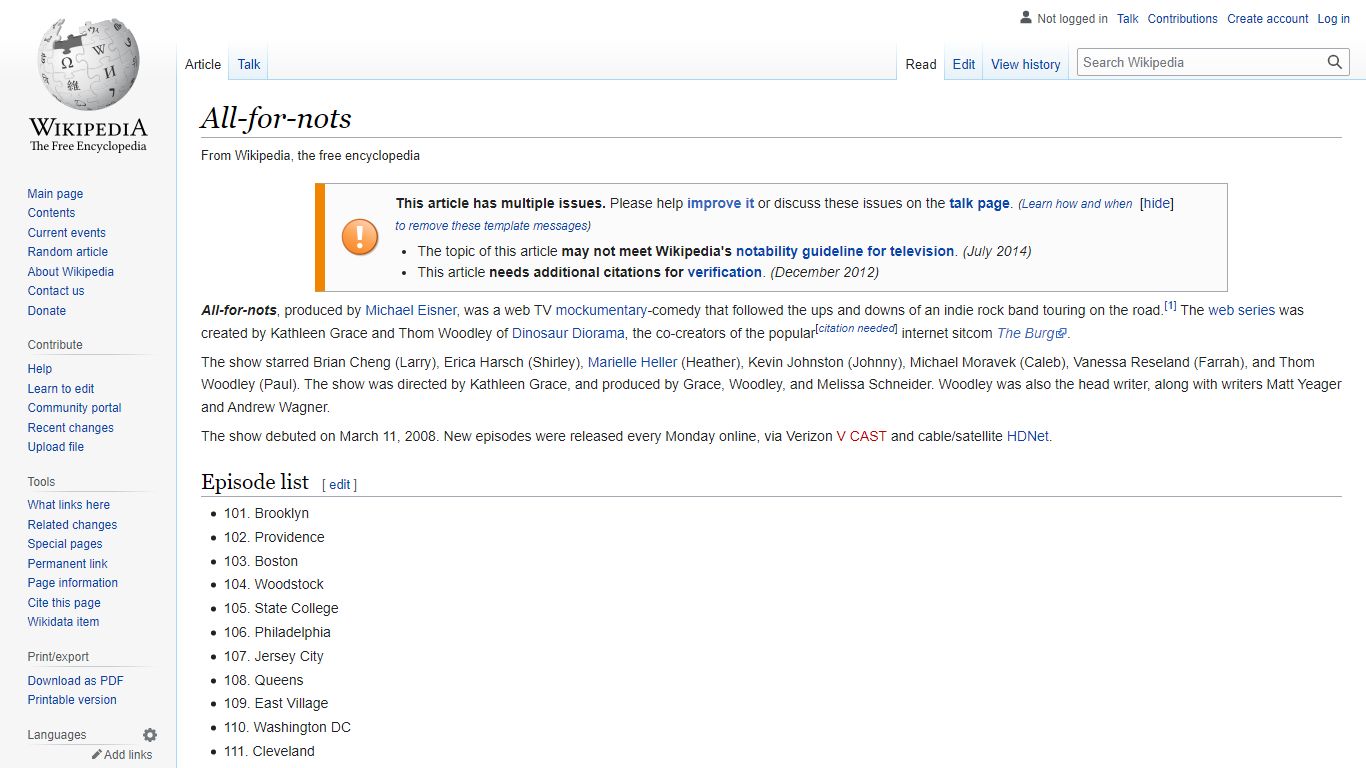Viewport: 1366px width, 768px height.
Task: Click the orange exclamation issue icon
Action: [360, 237]
